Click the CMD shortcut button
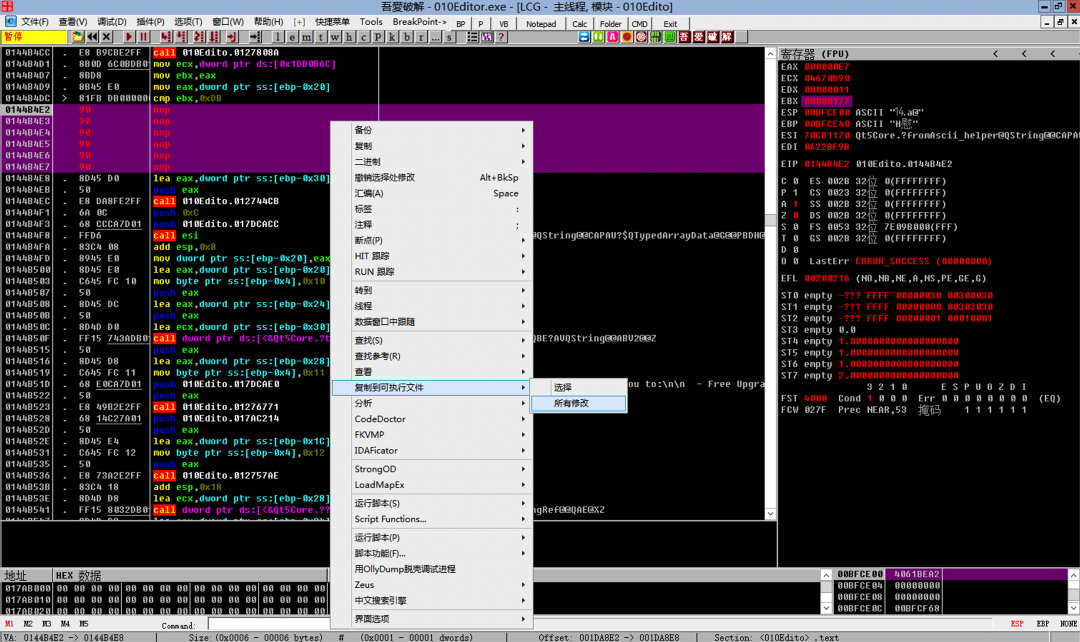The height and width of the screenshot is (642, 1080). click(x=639, y=23)
